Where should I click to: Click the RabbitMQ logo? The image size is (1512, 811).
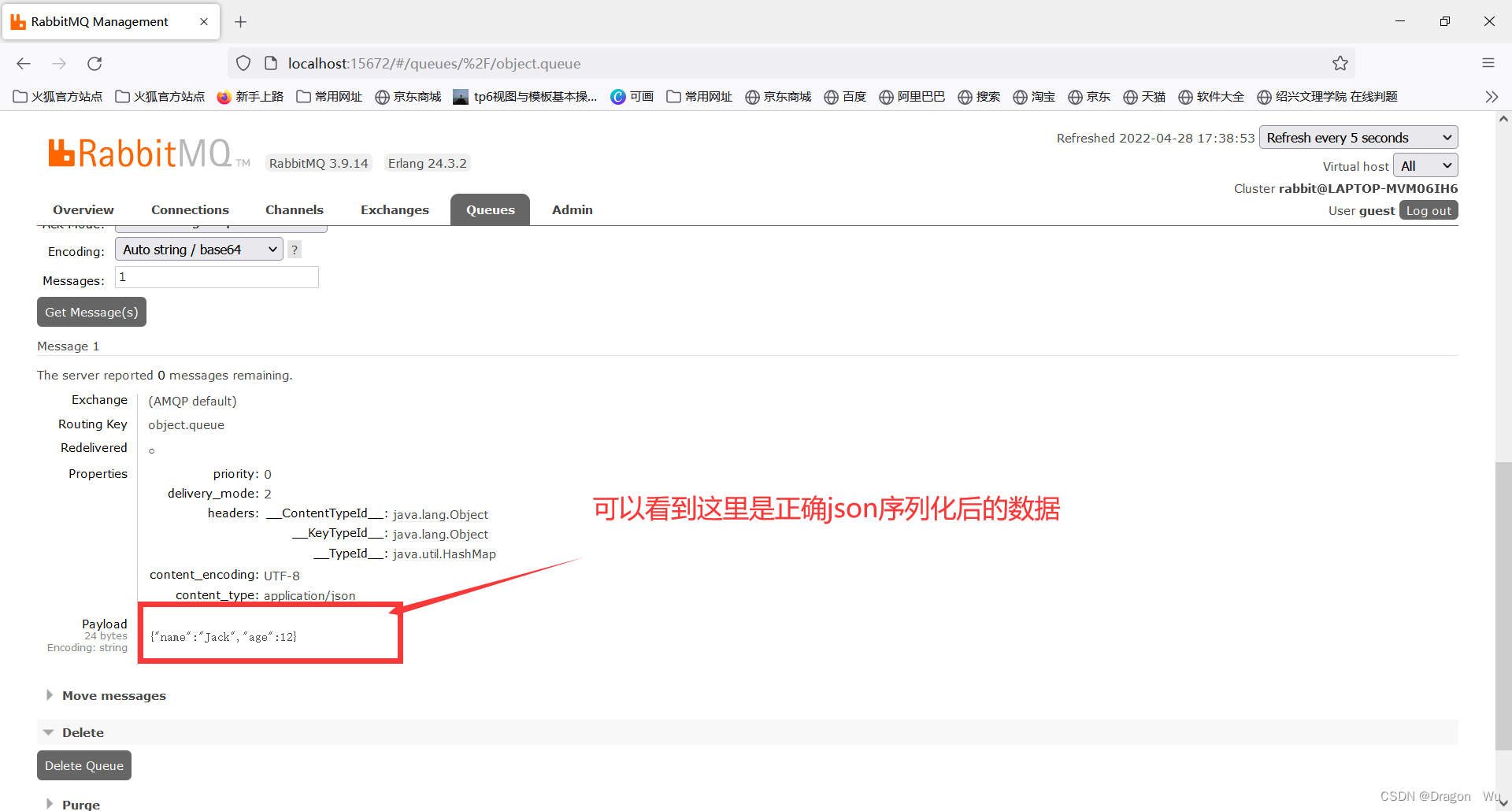[x=149, y=154]
